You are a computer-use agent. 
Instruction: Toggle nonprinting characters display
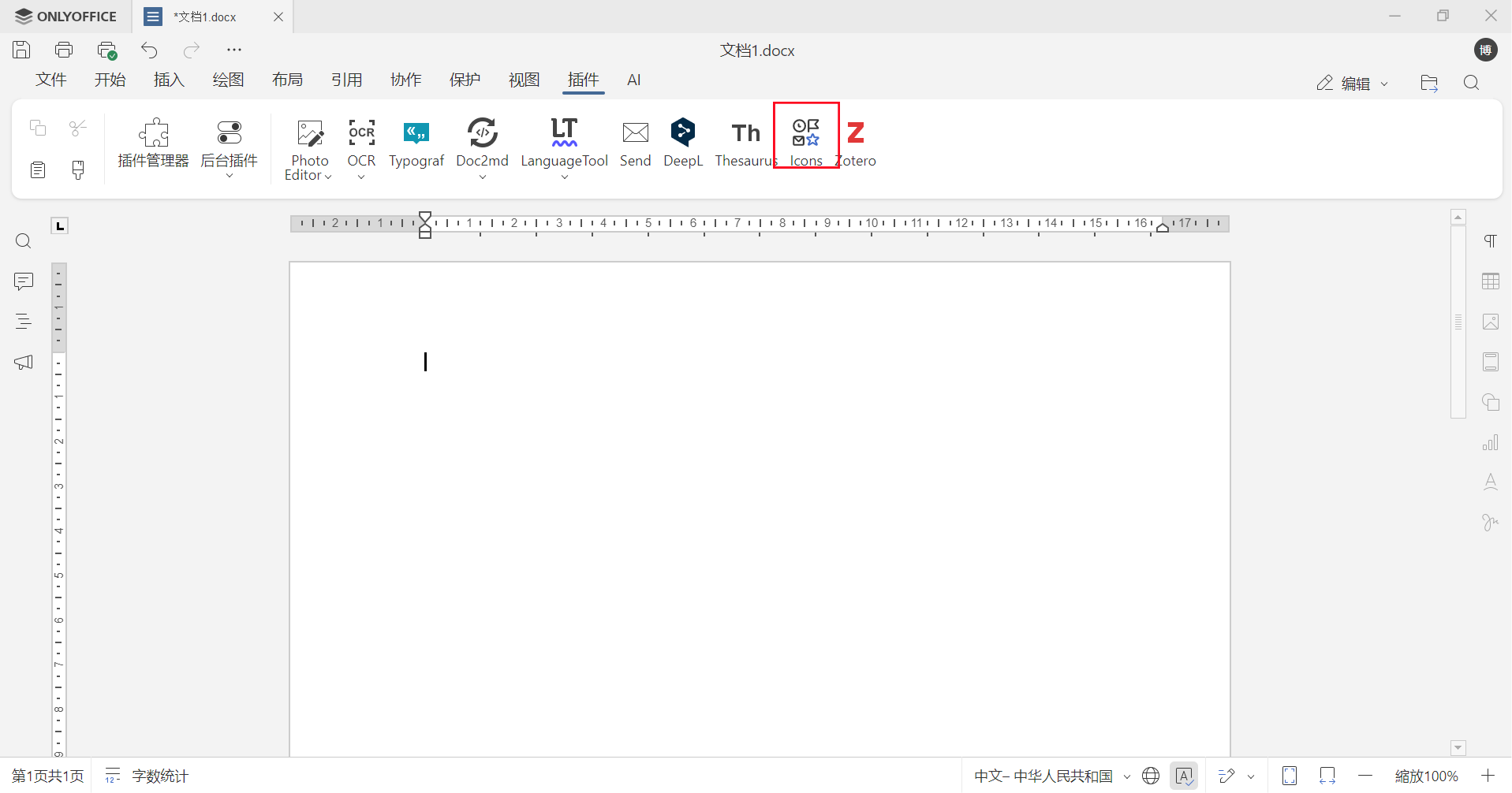[1491, 240]
